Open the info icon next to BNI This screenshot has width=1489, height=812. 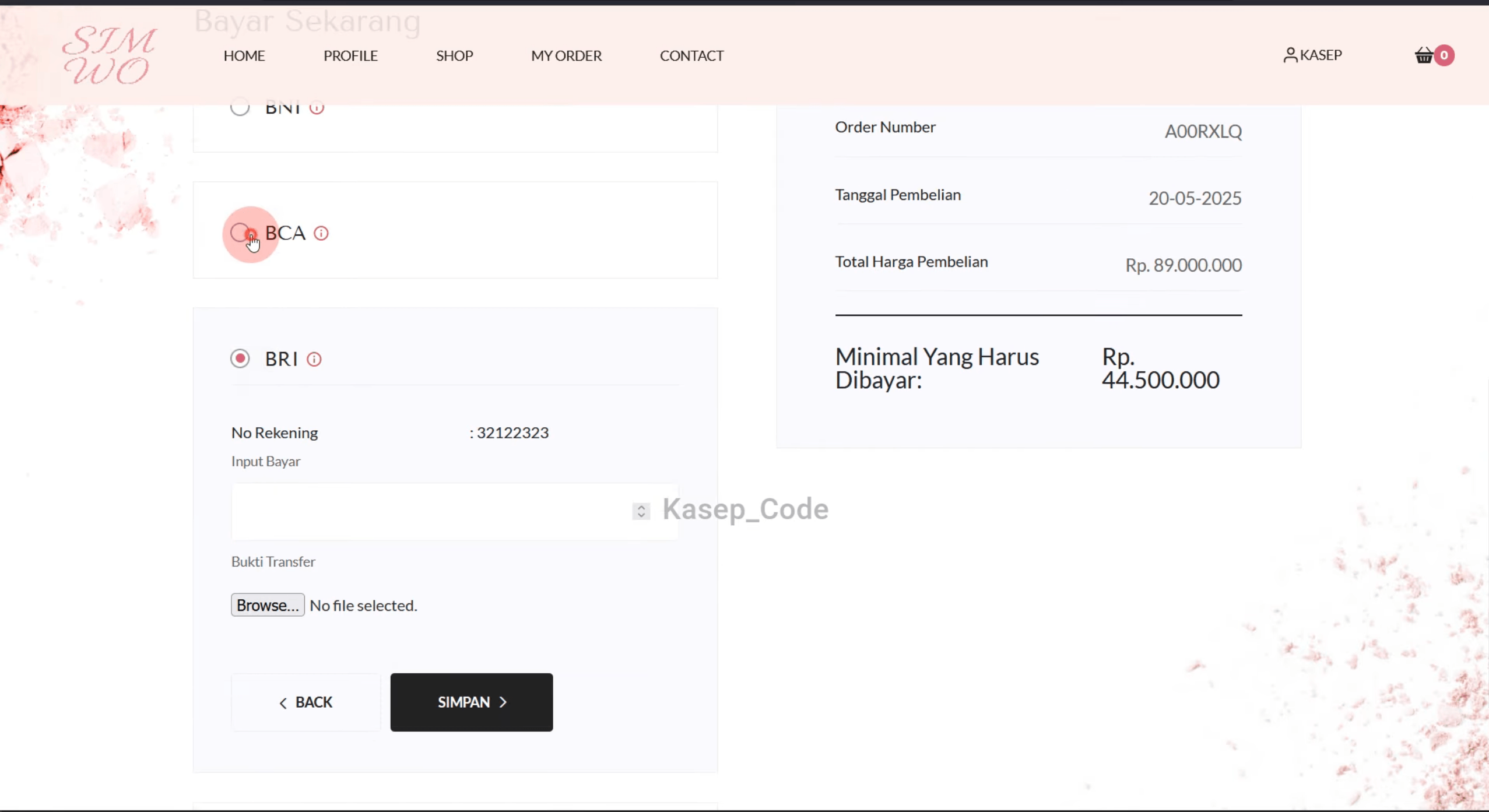point(317,108)
